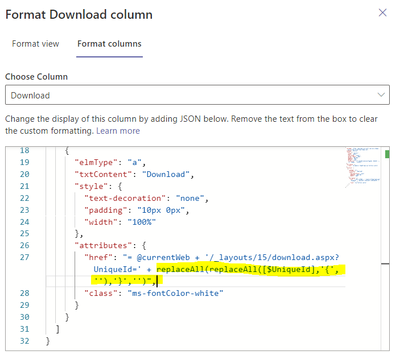Click the "txtContent": "Download" line
Image resolution: width=400 pixels, height=363 pixels.
point(134,174)
